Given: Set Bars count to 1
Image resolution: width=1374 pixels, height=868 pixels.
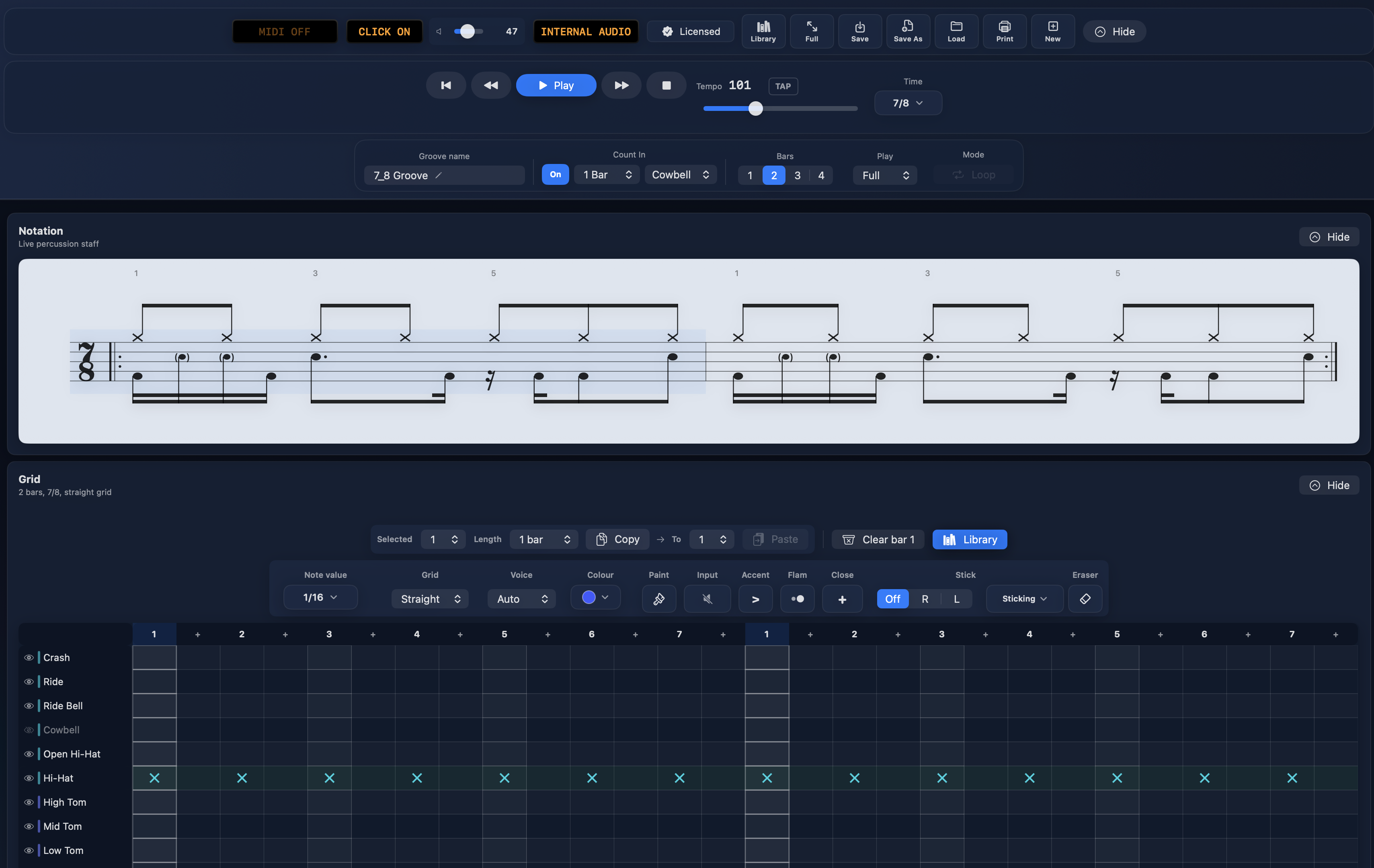Looking at the screenshot, I should [750, 175].
